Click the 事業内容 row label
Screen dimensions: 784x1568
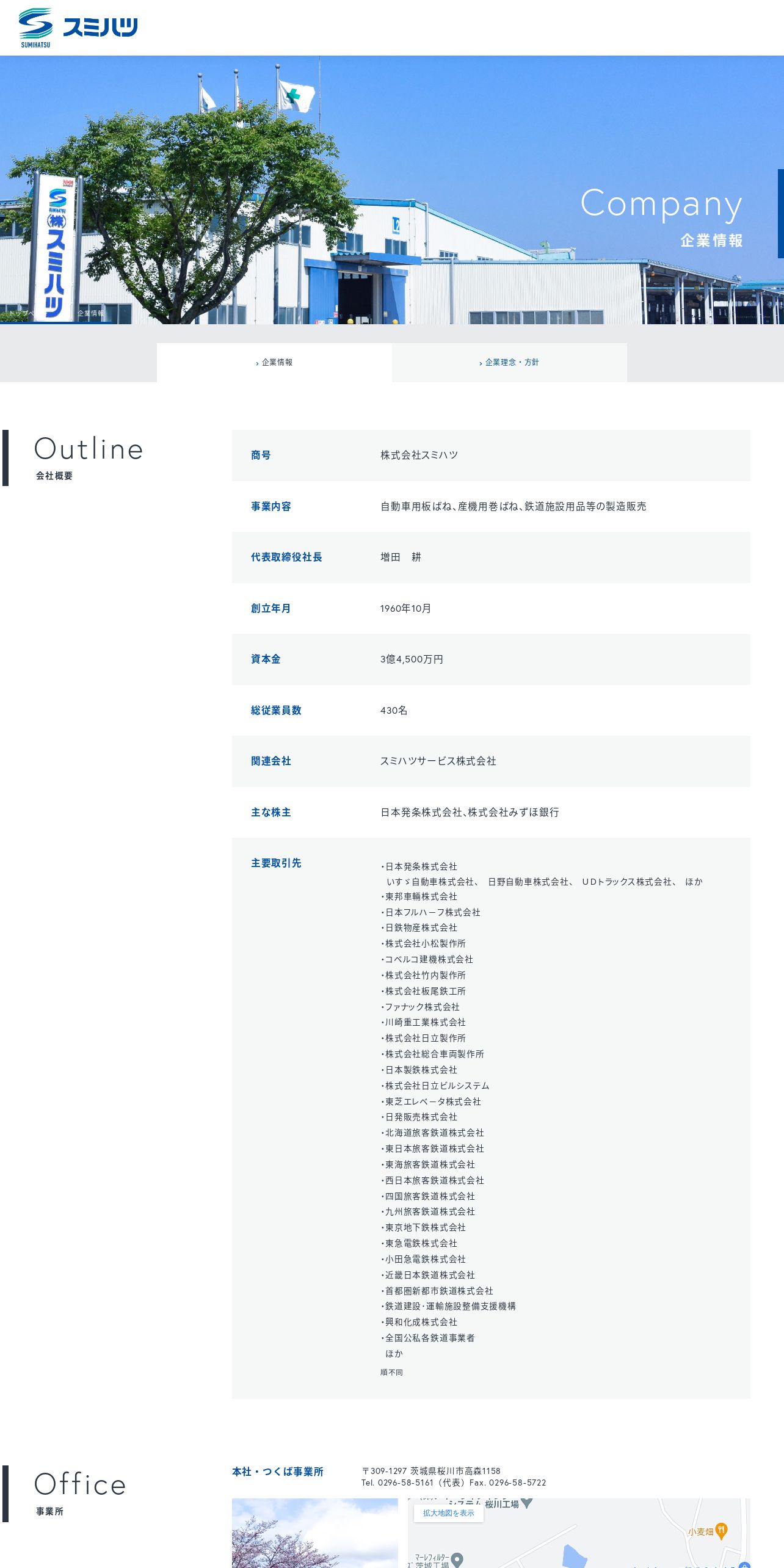click(x=271, y=507)
